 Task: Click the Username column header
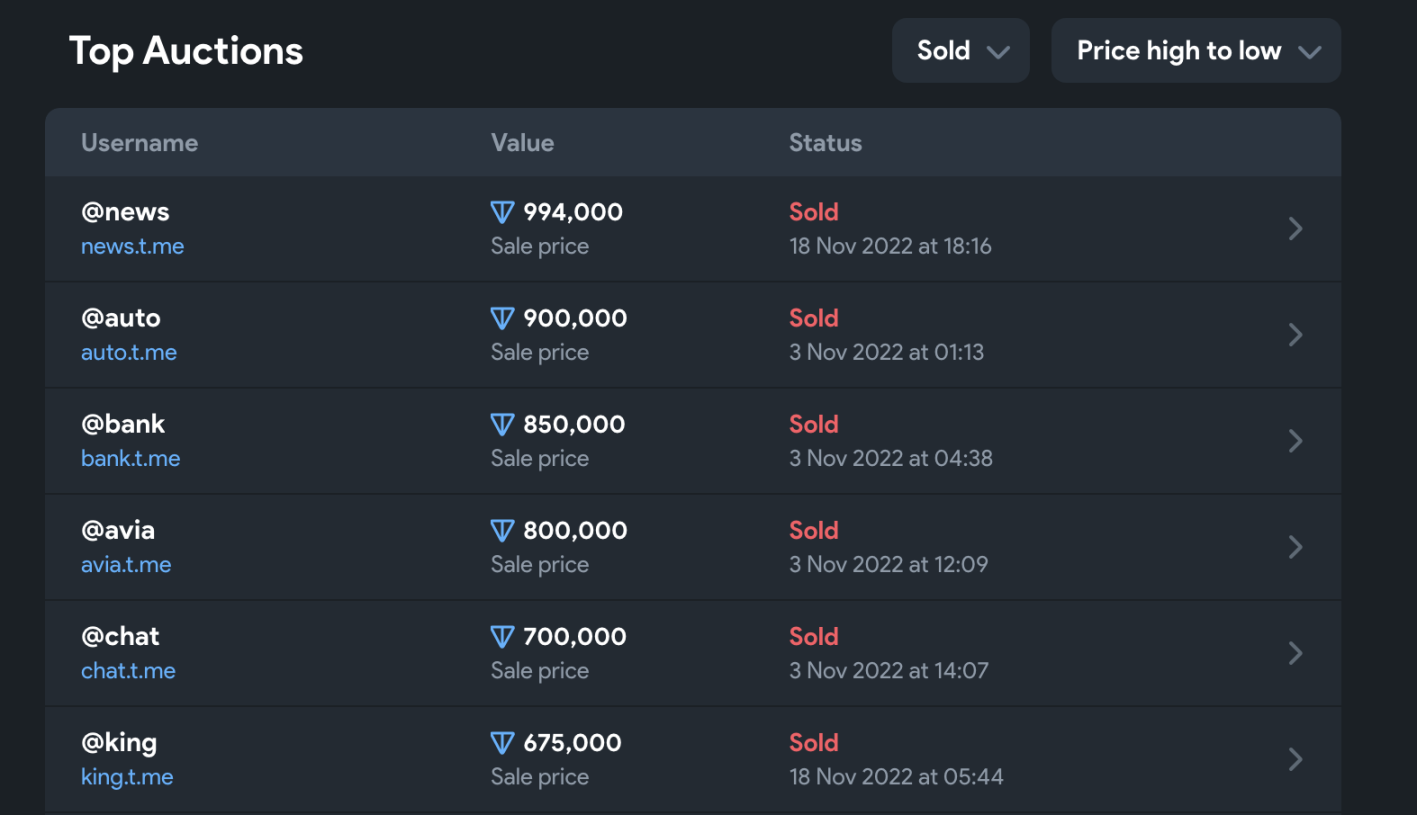click(139, 143)
